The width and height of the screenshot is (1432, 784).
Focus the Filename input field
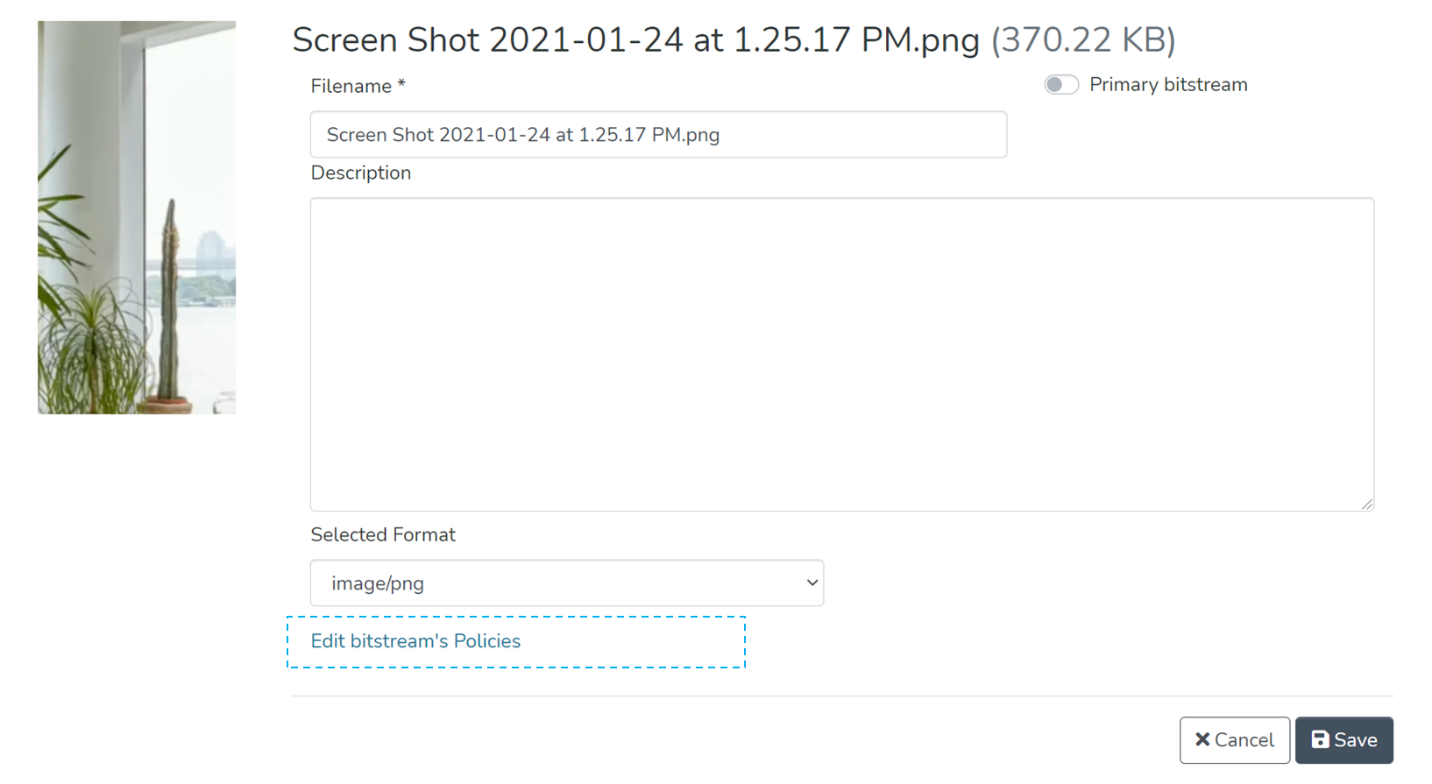pos(658,135)
